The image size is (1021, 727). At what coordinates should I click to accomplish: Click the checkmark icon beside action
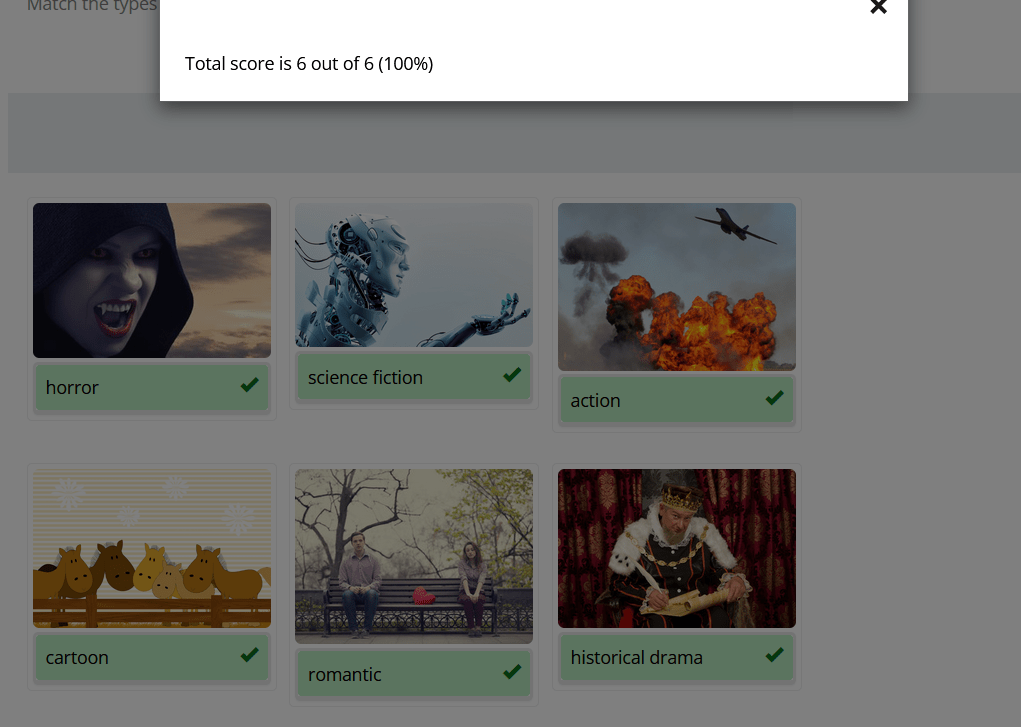point(774,398)
